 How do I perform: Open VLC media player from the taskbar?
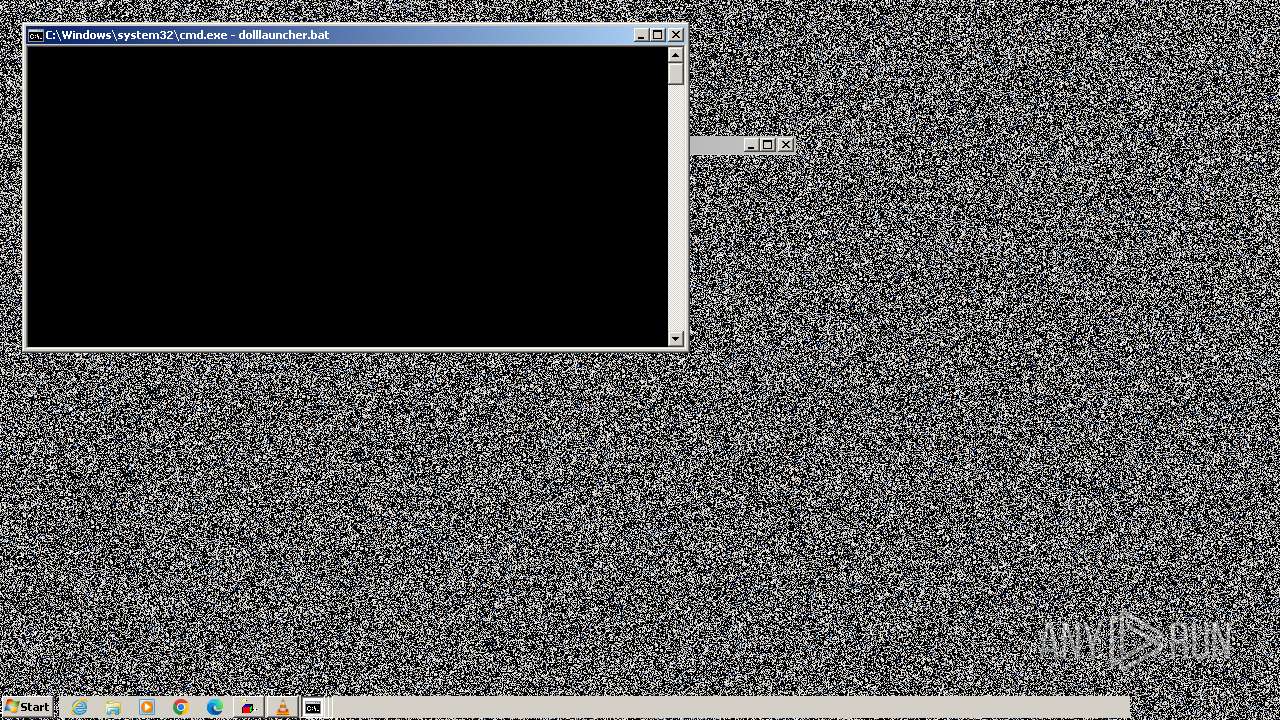282,707
